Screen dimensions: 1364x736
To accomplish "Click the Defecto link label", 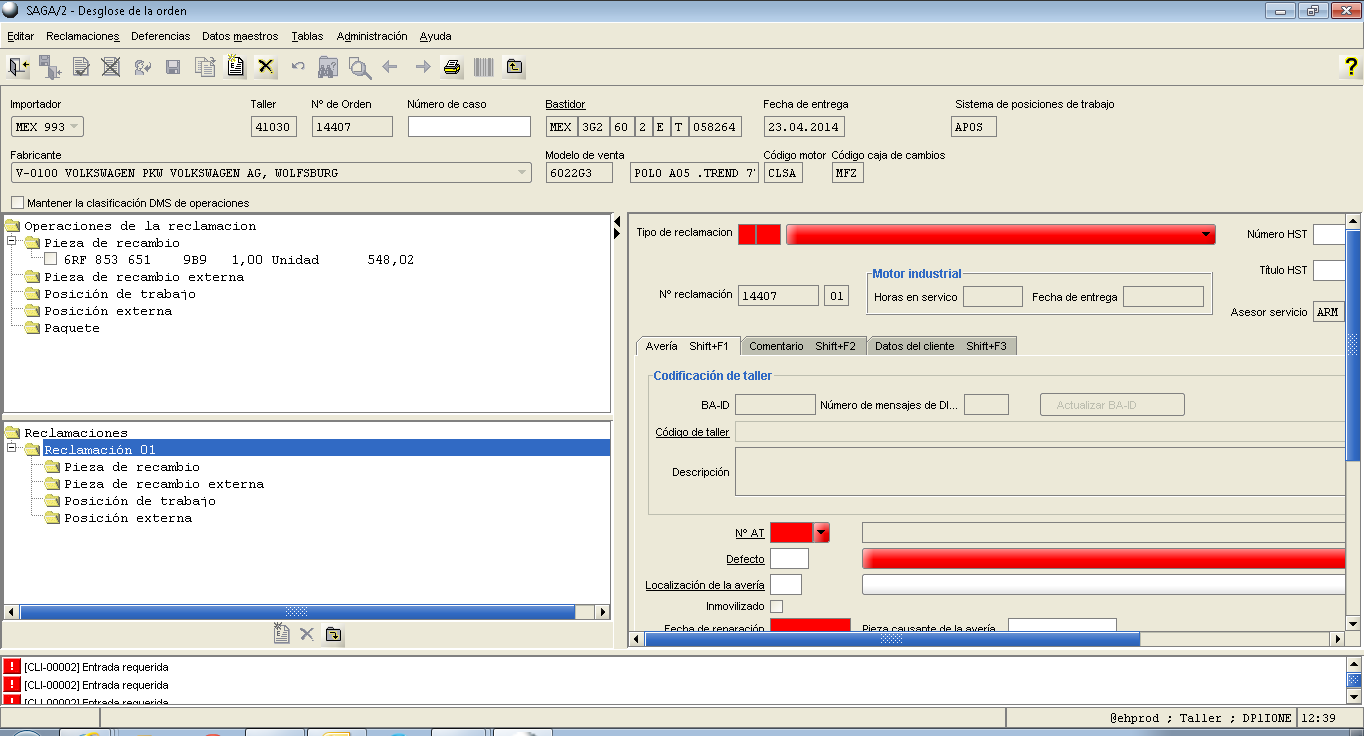I will [x=745, y=559].
